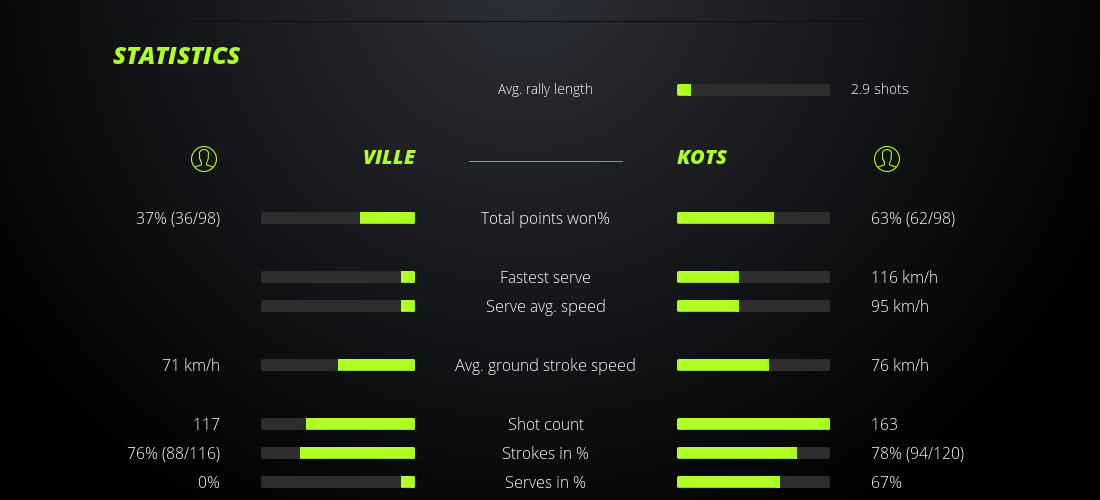The width and height of the screenshot is (1100, 500).
Task: Click Kots' player profile icon
Action: [886, 158]
